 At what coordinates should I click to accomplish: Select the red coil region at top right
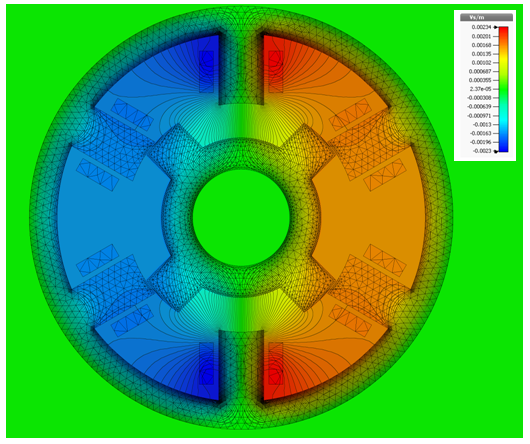coord(275,72)
